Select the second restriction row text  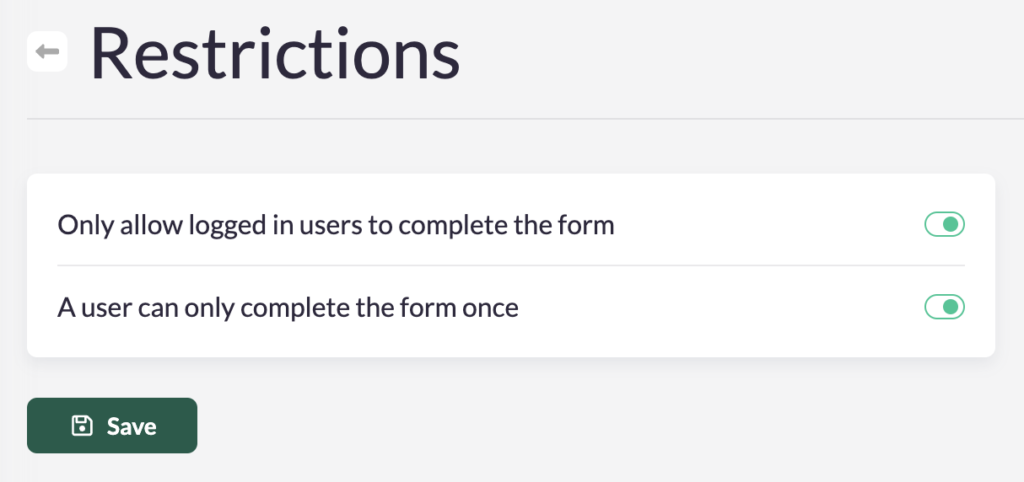pyautogui.click(x=288, y=307)
